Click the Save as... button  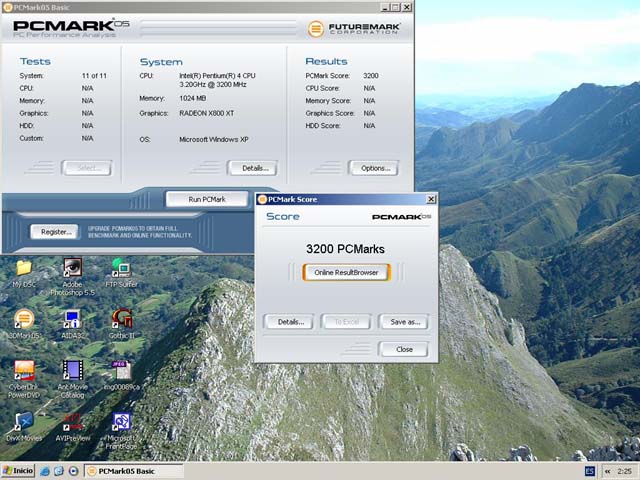pyautogui.click(x=404, y=322)
